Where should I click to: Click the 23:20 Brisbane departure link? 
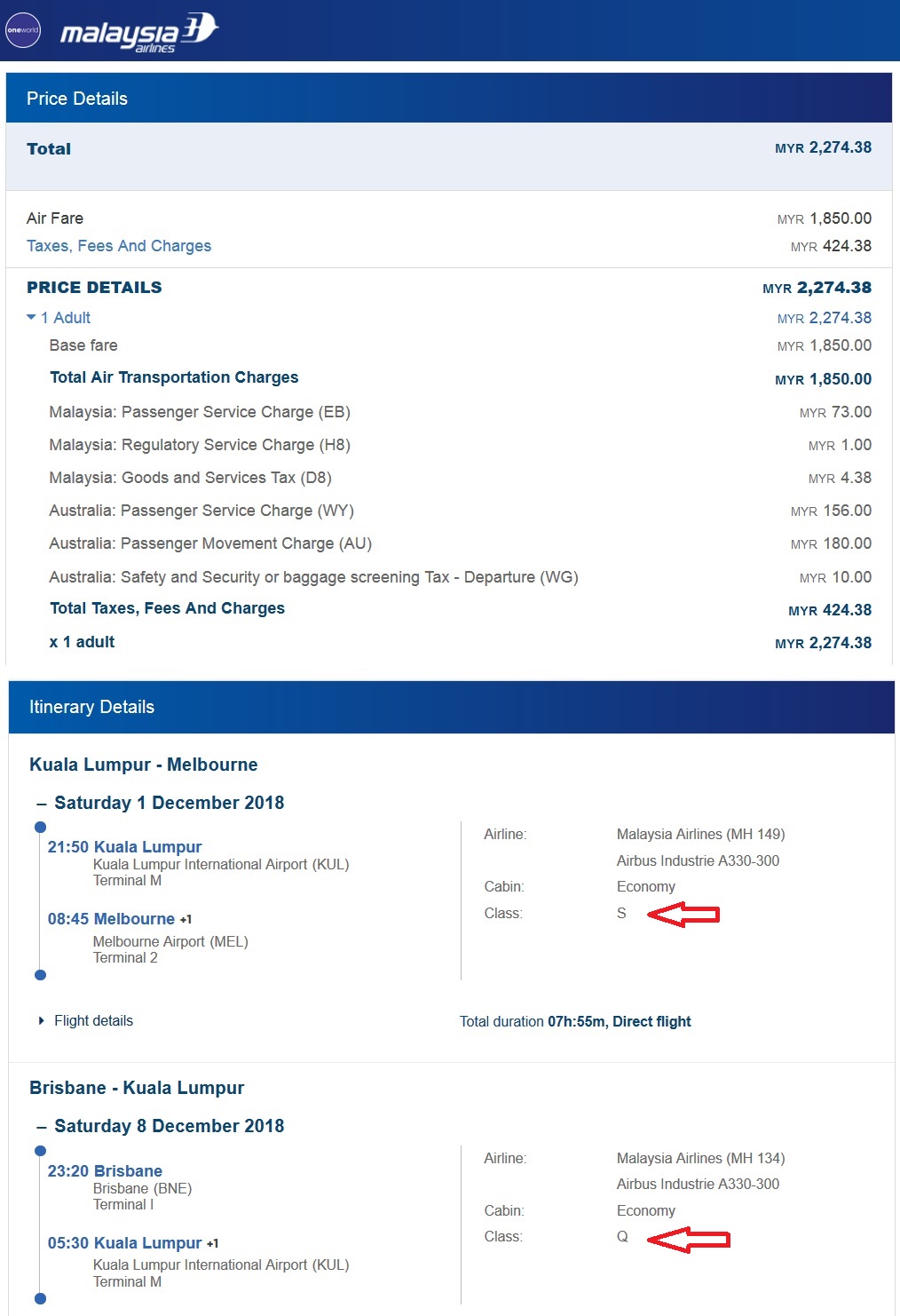tap(105, 1171)
